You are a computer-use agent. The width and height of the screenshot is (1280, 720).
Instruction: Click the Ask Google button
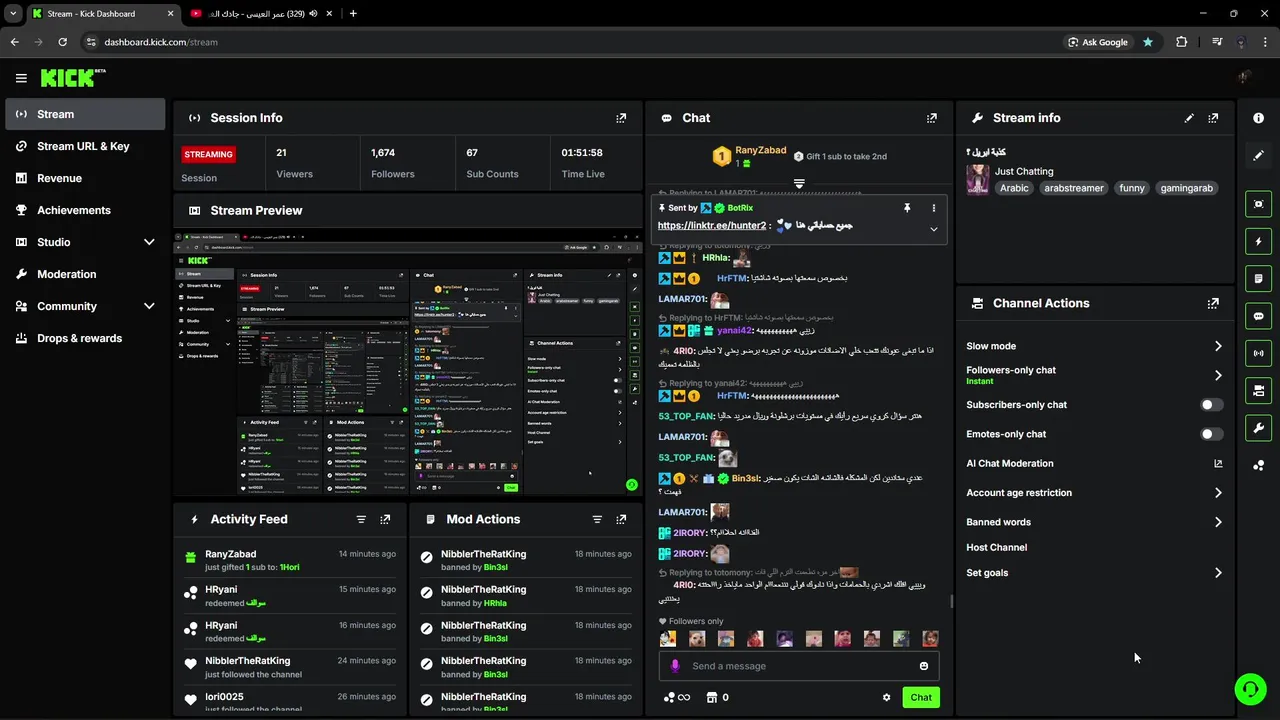click(1098, 42)
